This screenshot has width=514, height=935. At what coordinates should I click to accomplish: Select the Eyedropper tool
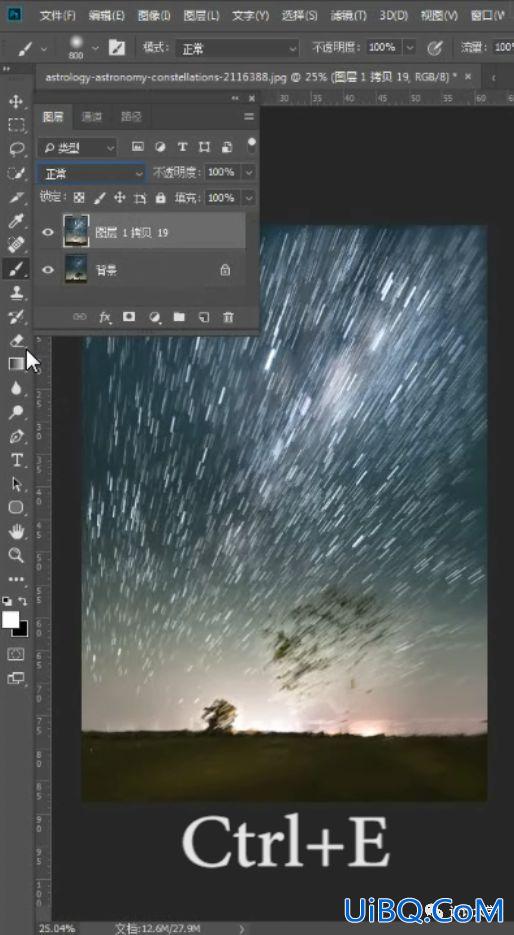[16, 221]
